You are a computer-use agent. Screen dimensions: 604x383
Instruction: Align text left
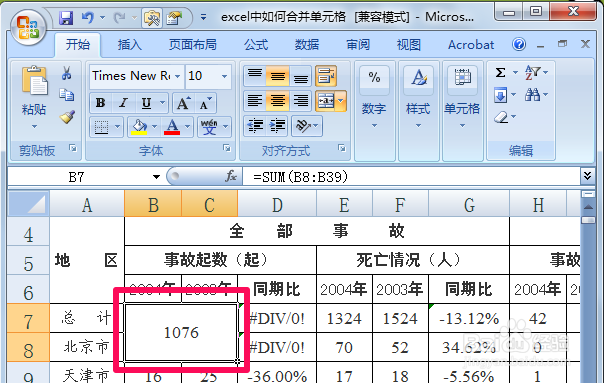click(x=255, y=101)
